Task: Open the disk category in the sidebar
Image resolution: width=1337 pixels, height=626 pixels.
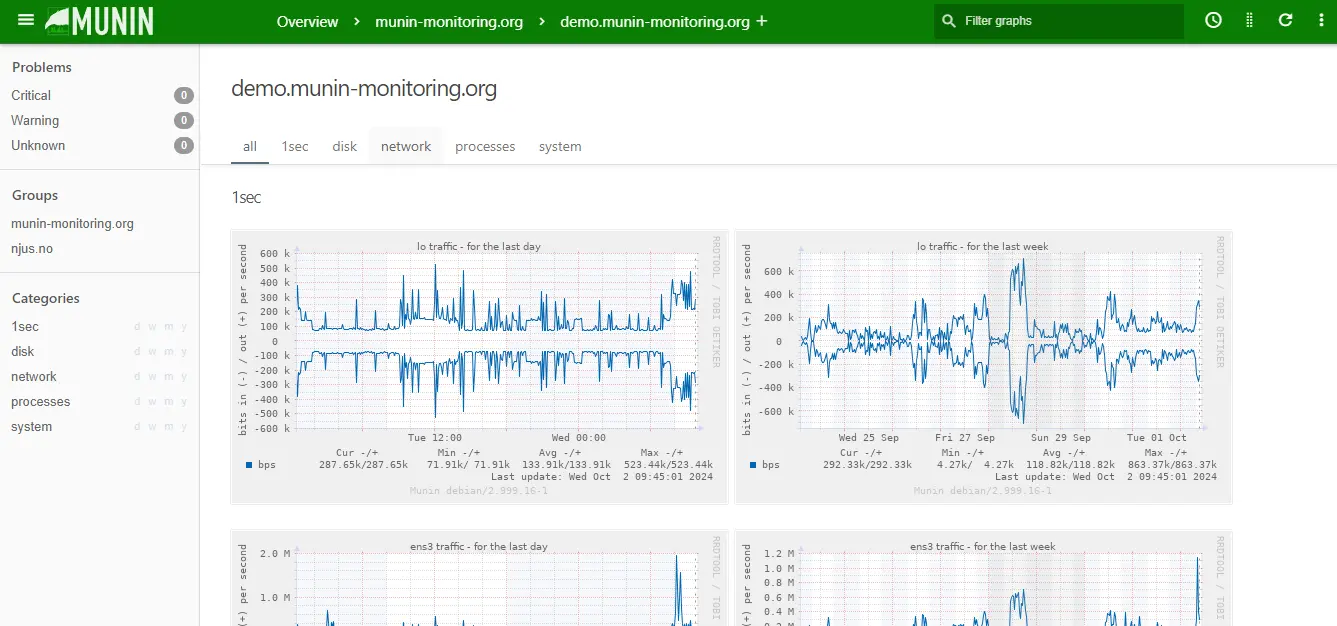Action: (x=23, y=352)
